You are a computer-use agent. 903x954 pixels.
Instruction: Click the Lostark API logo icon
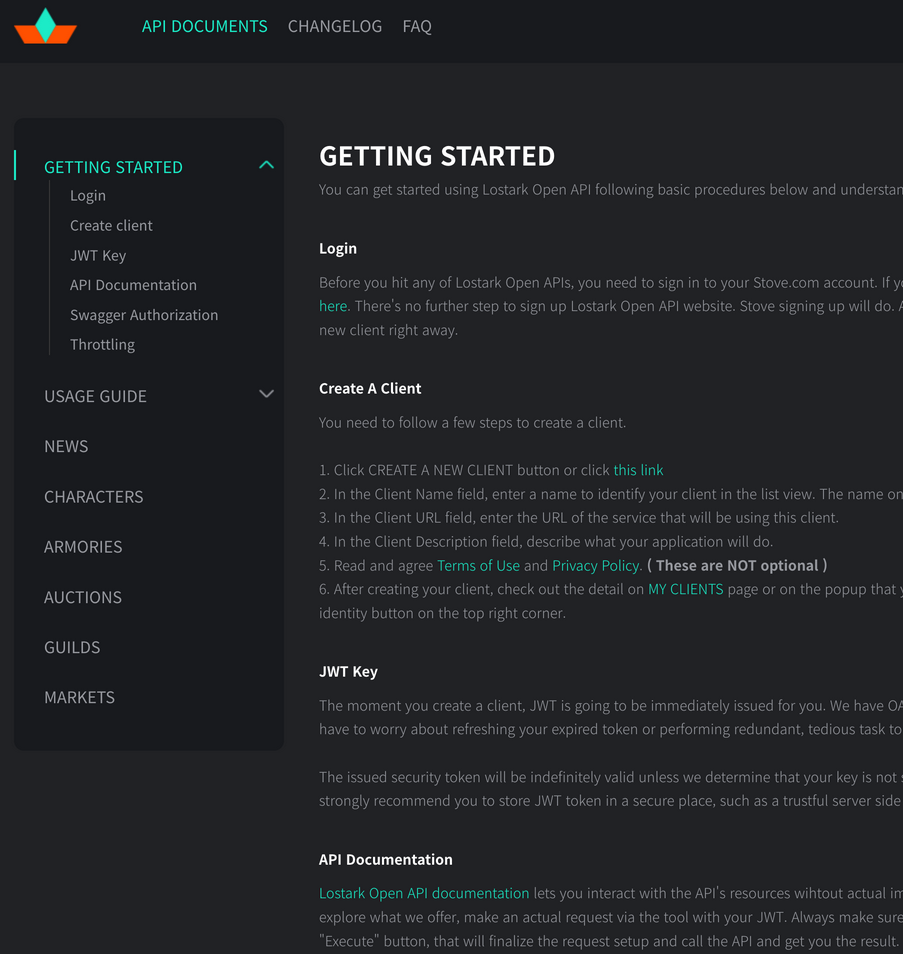click(46, 26)
